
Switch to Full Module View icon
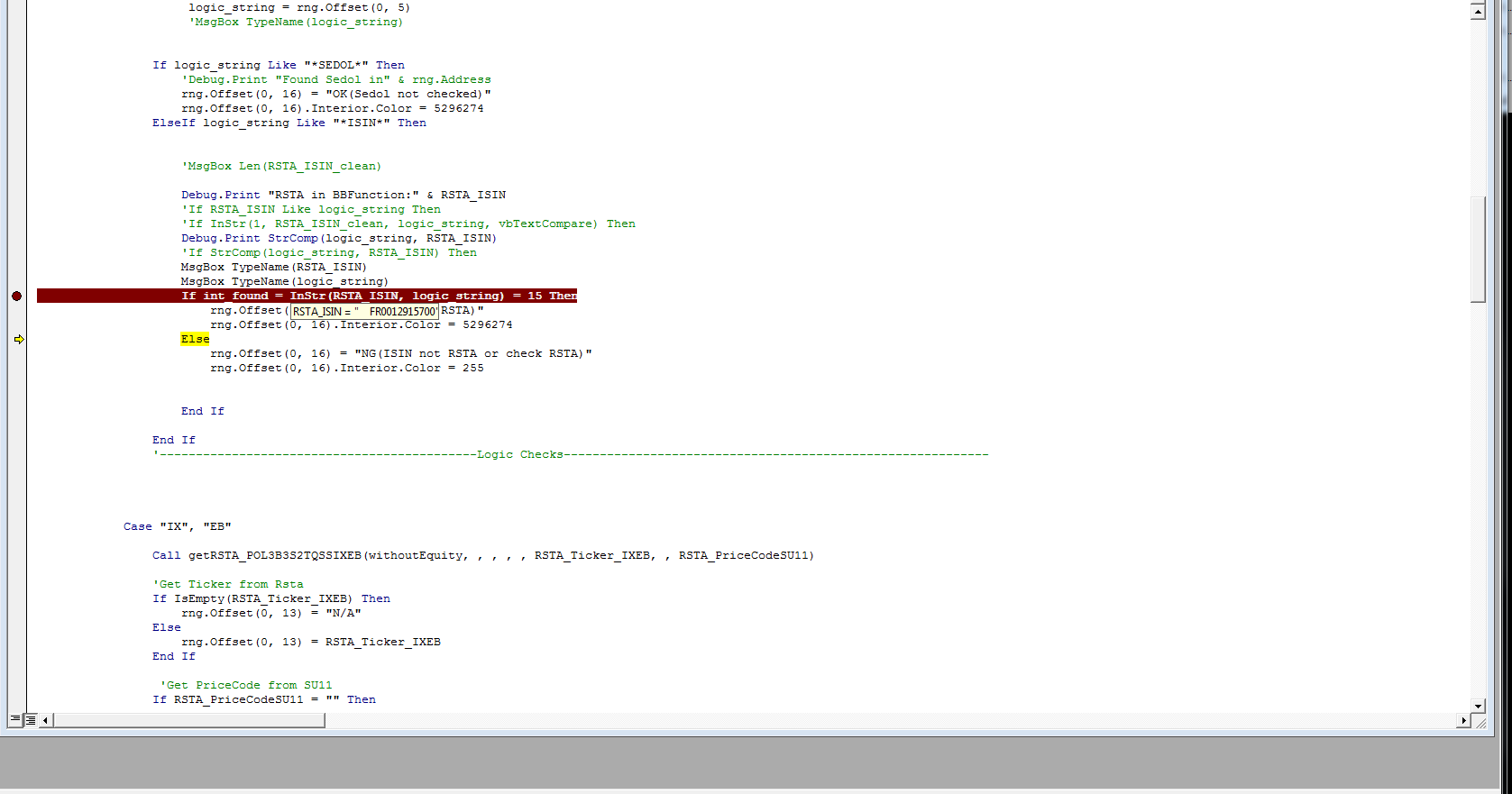point(30,720)
